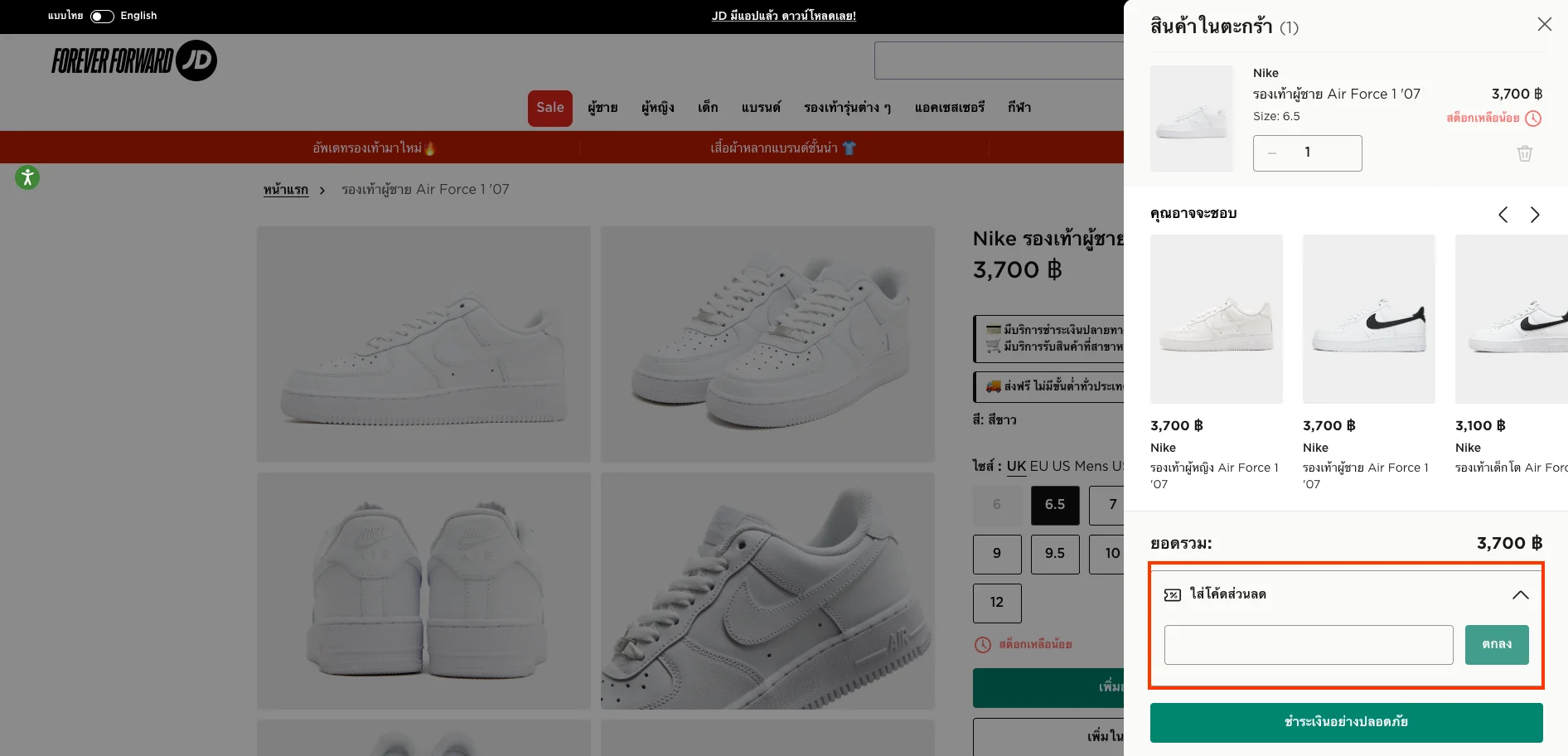Show previous recommended products

[1503, 215]
